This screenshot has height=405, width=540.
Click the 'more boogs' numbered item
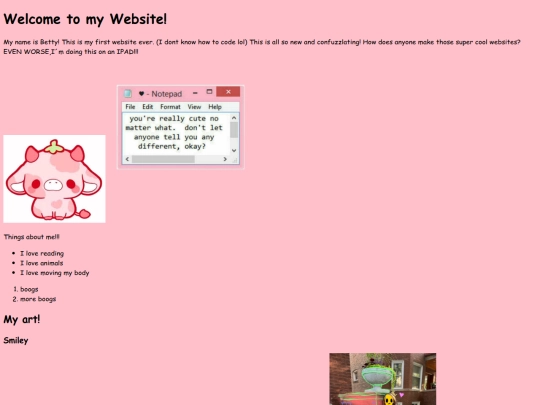(x=38, y=299)
